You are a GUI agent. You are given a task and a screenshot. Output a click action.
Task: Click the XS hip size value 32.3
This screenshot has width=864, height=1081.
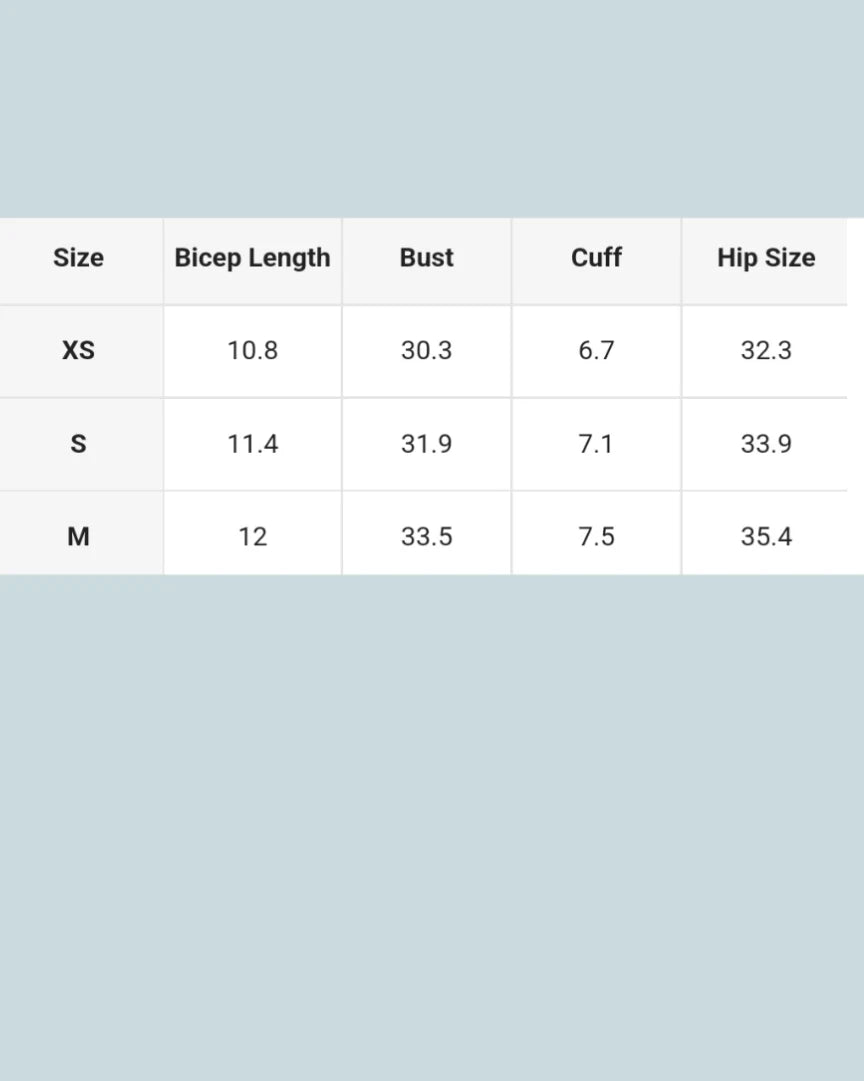coord(766,350)
